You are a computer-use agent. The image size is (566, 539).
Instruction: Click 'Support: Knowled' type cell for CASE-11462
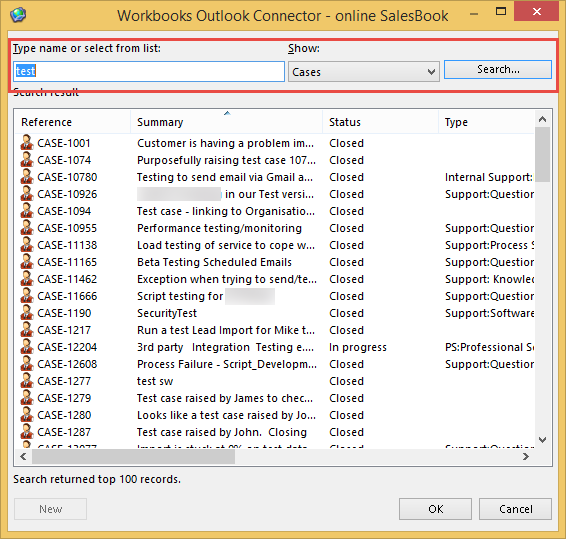[489, 279]
